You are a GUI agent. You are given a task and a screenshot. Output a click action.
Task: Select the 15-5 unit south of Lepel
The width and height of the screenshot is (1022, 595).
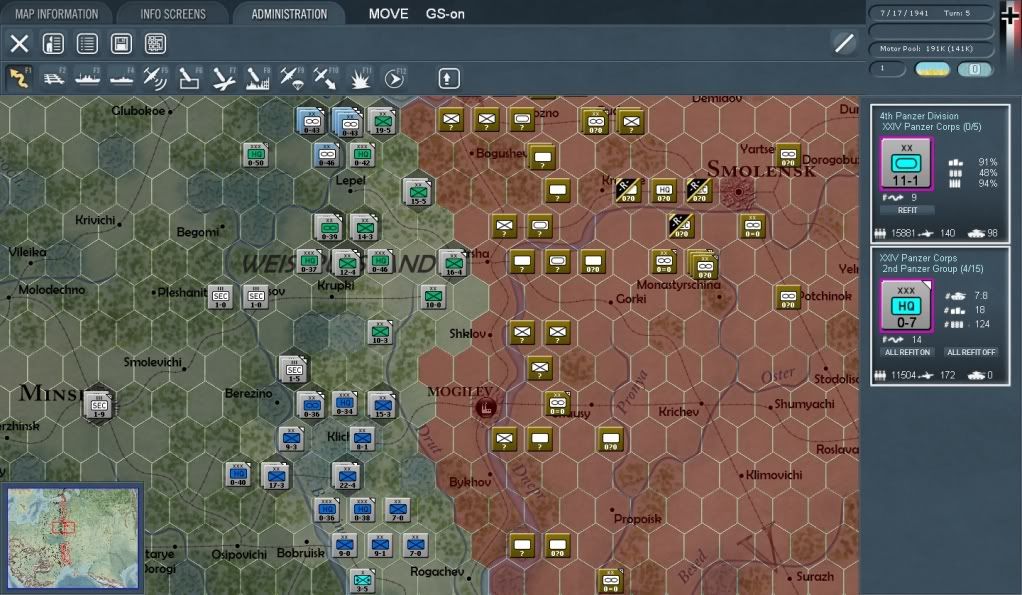coord(418,193)
